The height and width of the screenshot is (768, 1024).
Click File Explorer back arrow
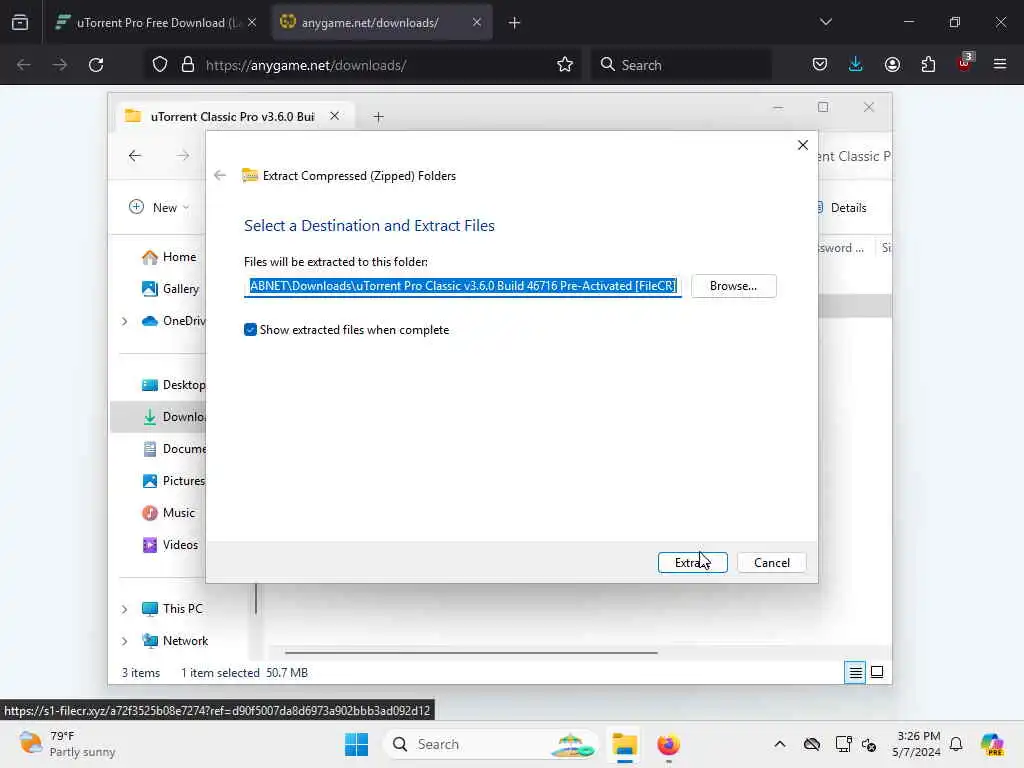tap(135, 155)
